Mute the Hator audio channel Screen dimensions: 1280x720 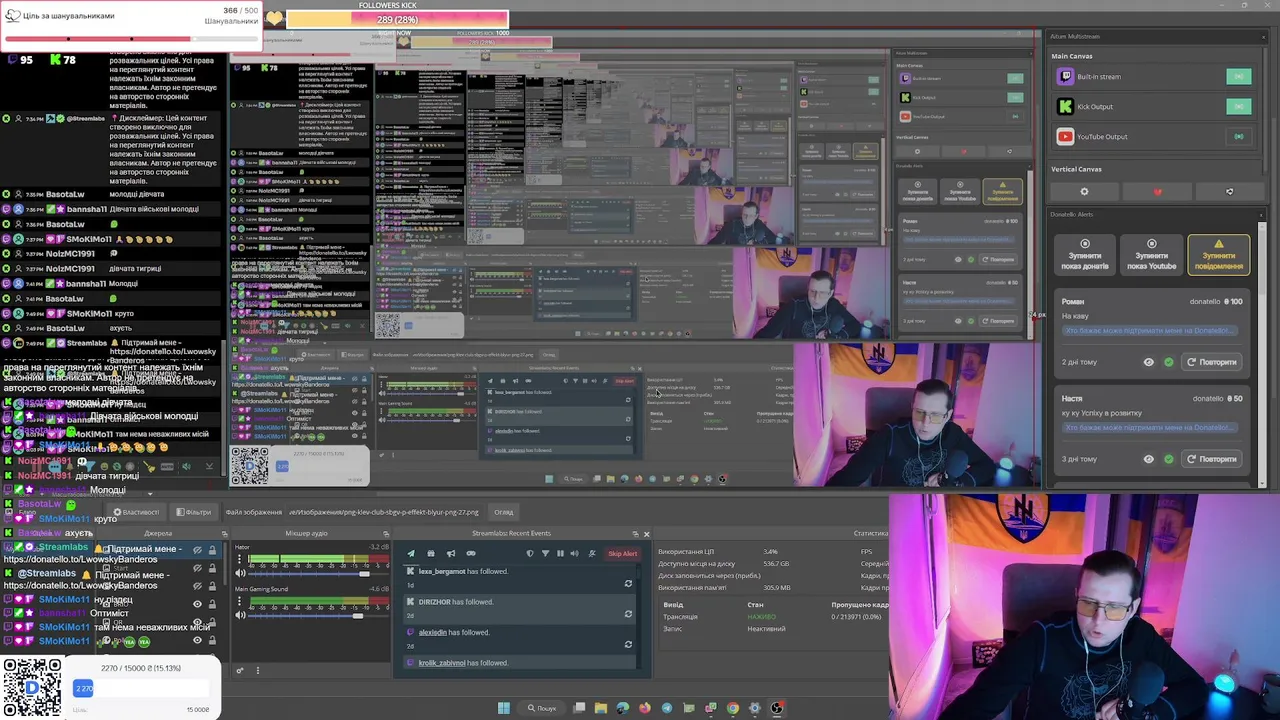click(x=239, y=574)
